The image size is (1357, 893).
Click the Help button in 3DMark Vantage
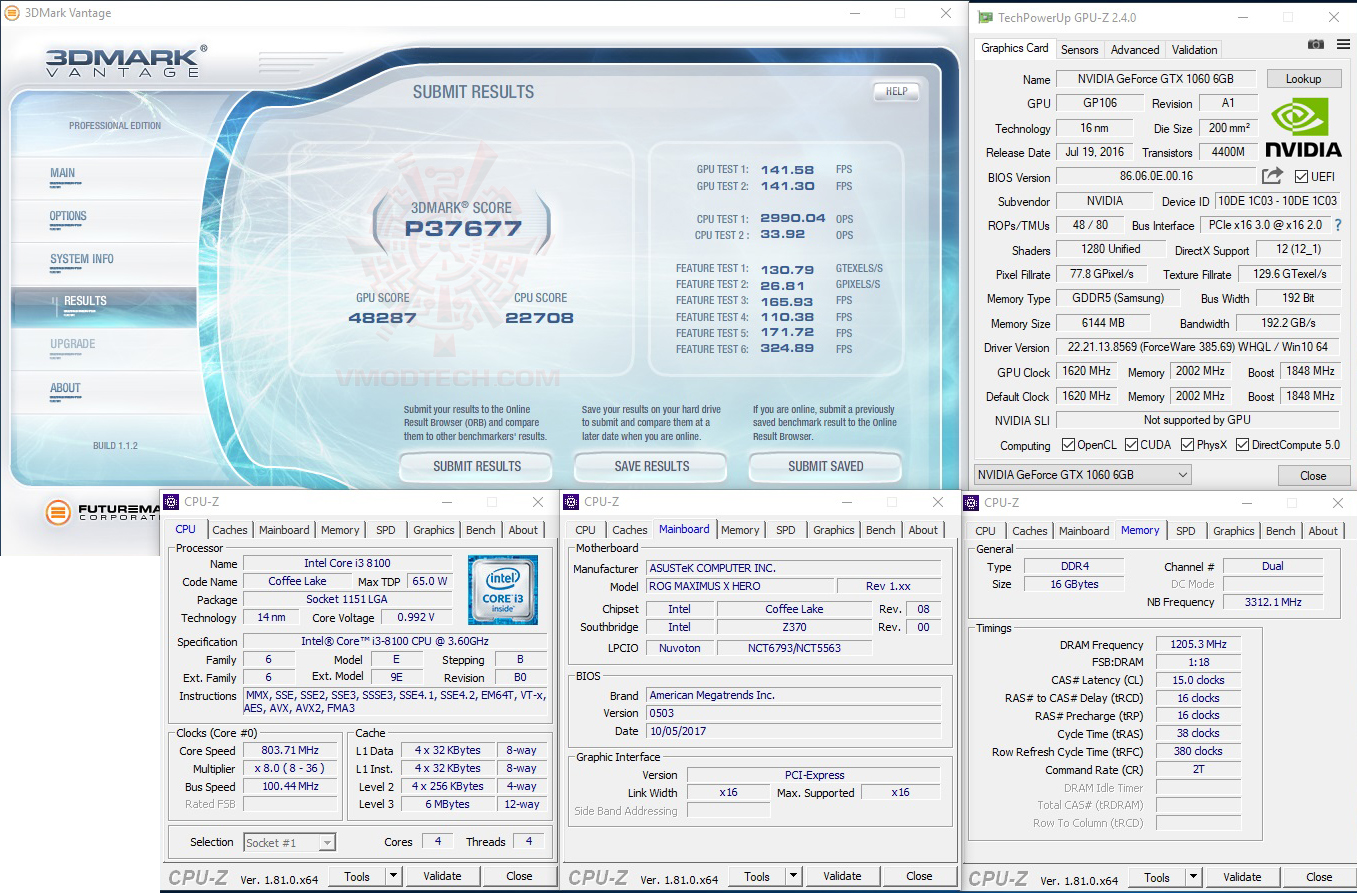coord(896,91)
